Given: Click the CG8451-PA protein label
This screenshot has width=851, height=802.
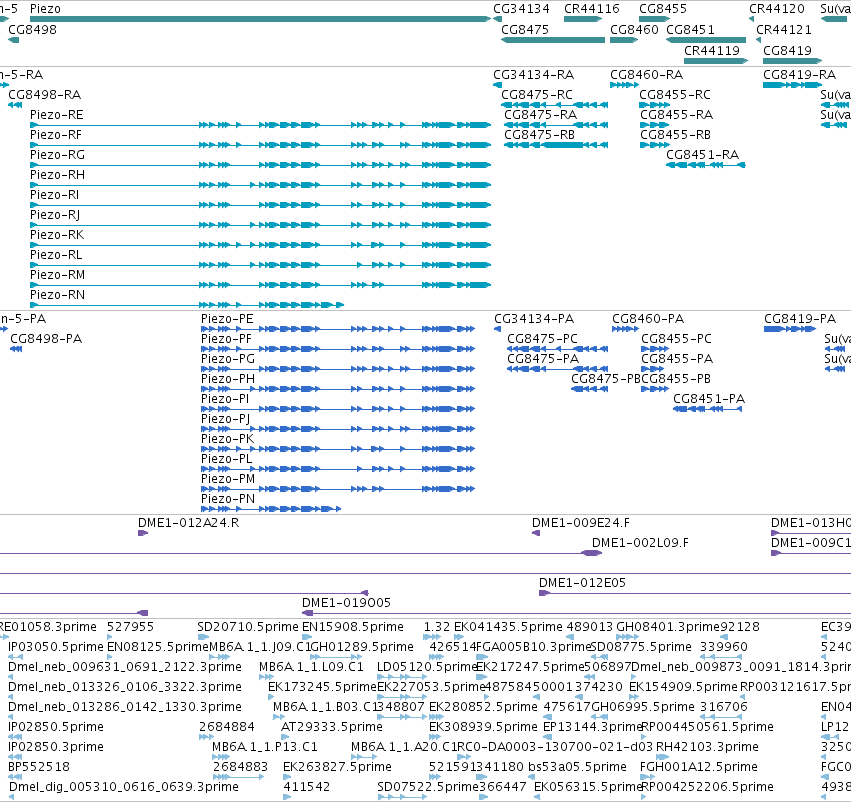Looking at the screenshot, I should click(x=709, y=399).
